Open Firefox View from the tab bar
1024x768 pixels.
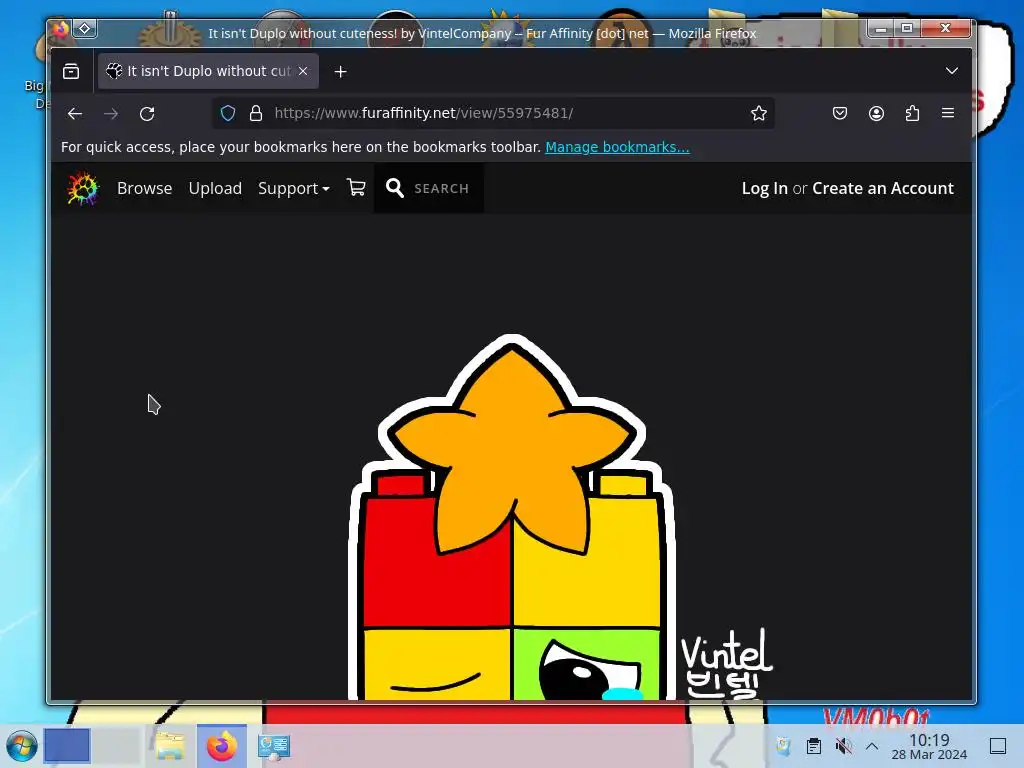pos(71,71)
